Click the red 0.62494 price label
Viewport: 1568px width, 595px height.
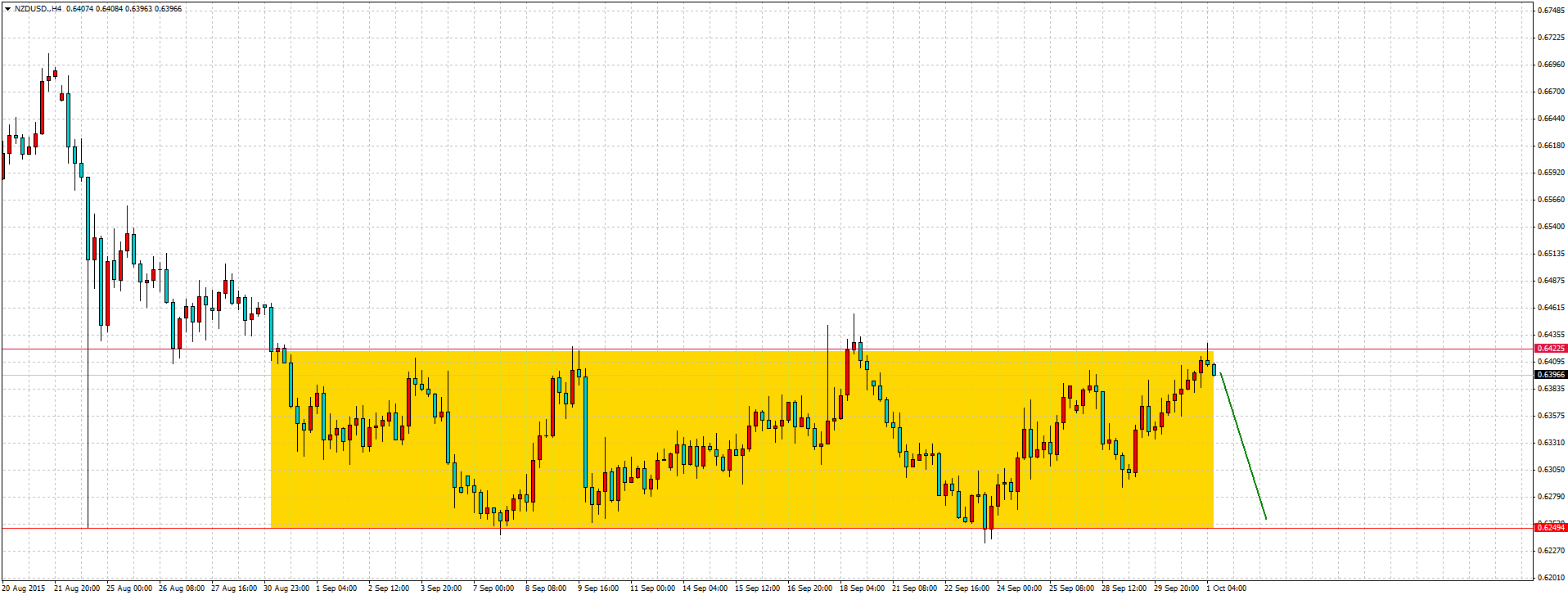pos(1550,528)
